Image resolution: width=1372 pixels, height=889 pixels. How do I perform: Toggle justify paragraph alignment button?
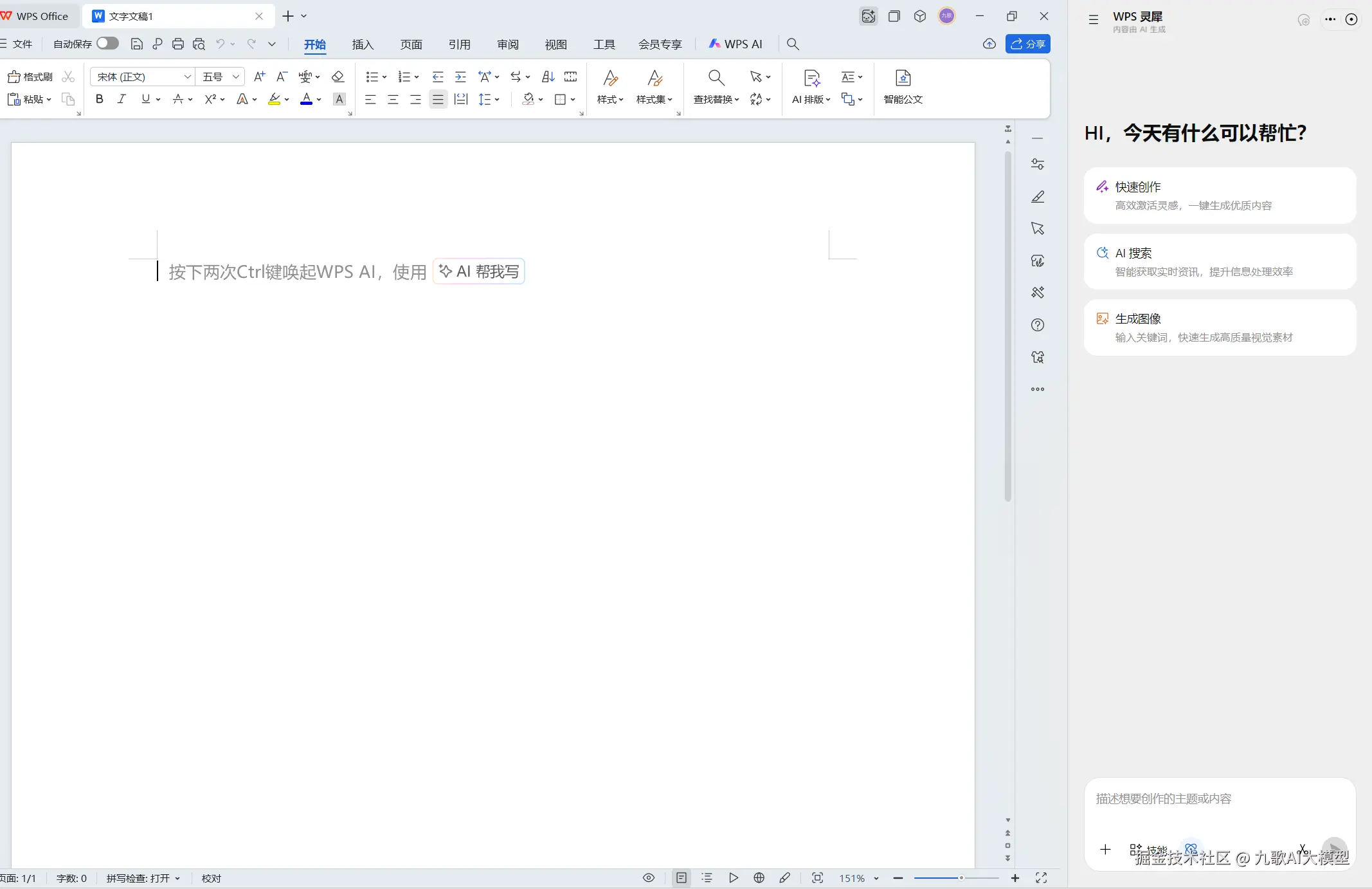pyautogui.click(x=438, y=100)
